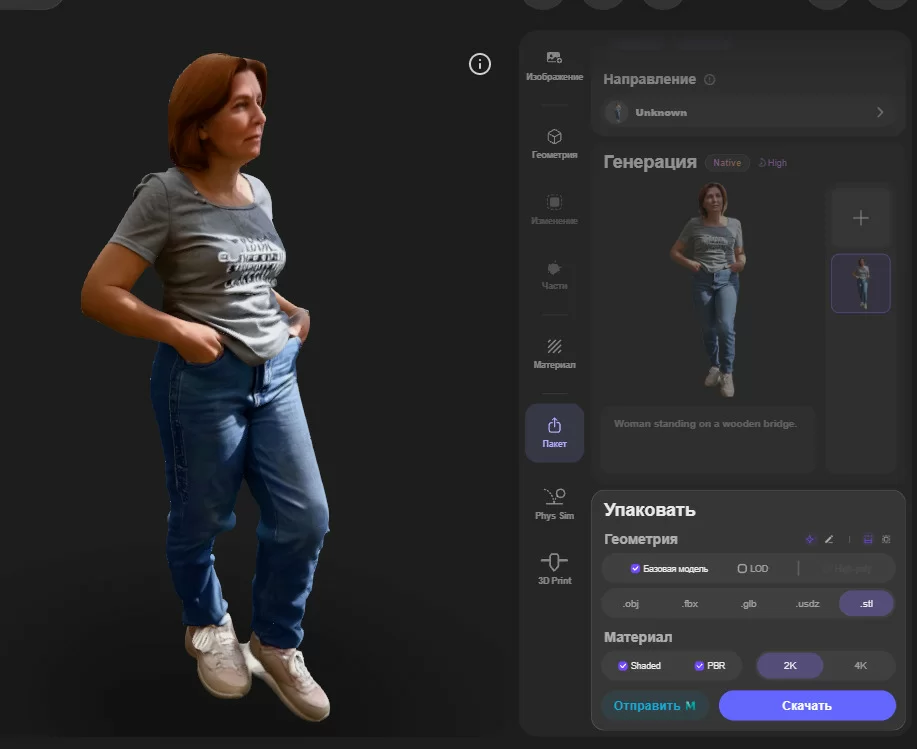Click the info icon beside Направление

click(x=709, y=80)
